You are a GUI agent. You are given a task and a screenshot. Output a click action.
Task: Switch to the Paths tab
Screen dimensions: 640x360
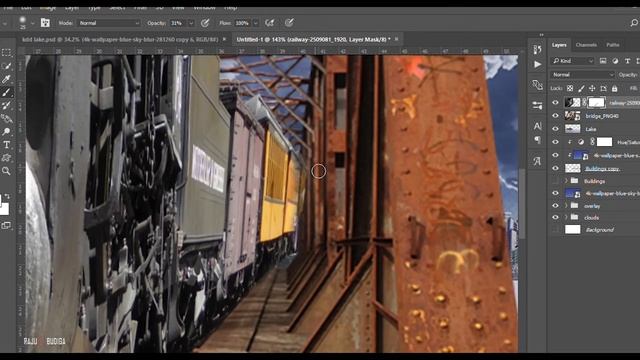click(613, 45)
